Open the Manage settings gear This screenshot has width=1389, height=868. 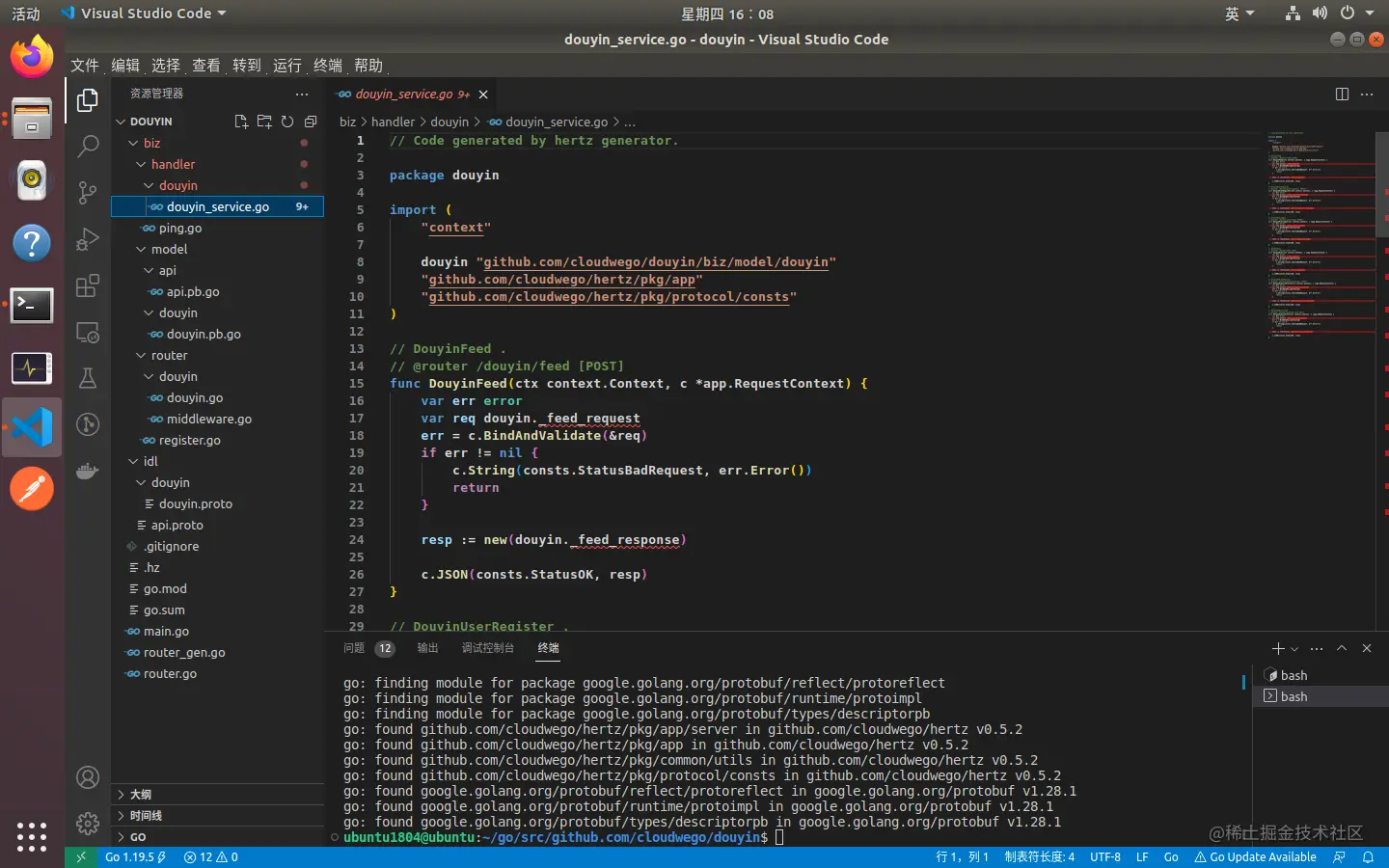pos(88,823)
